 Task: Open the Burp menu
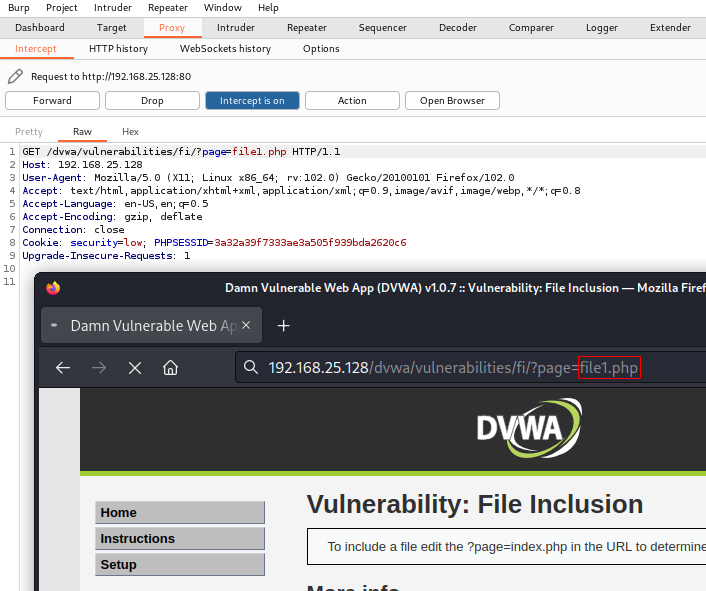pyautogui.click(x=18, y=8)
